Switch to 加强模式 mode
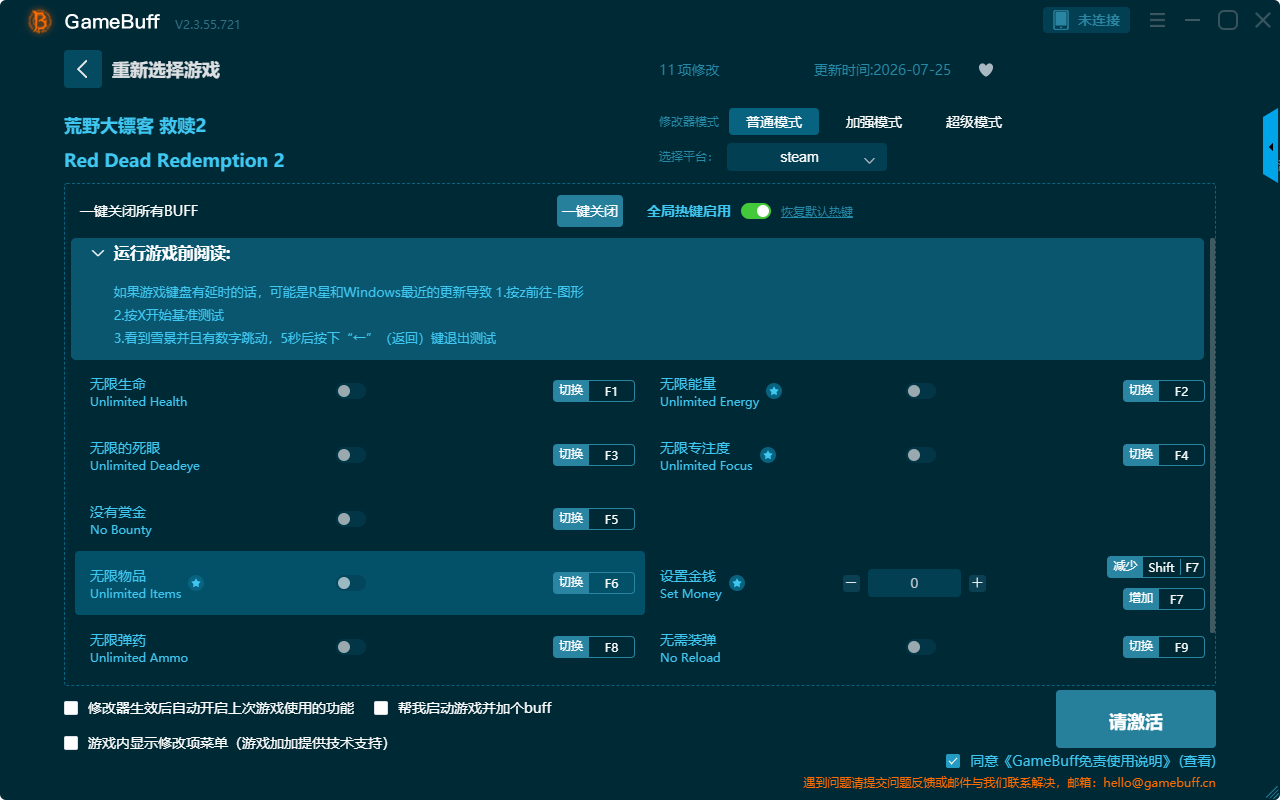Viewport: 1280px width, 800px height. (x=874, y=122)
